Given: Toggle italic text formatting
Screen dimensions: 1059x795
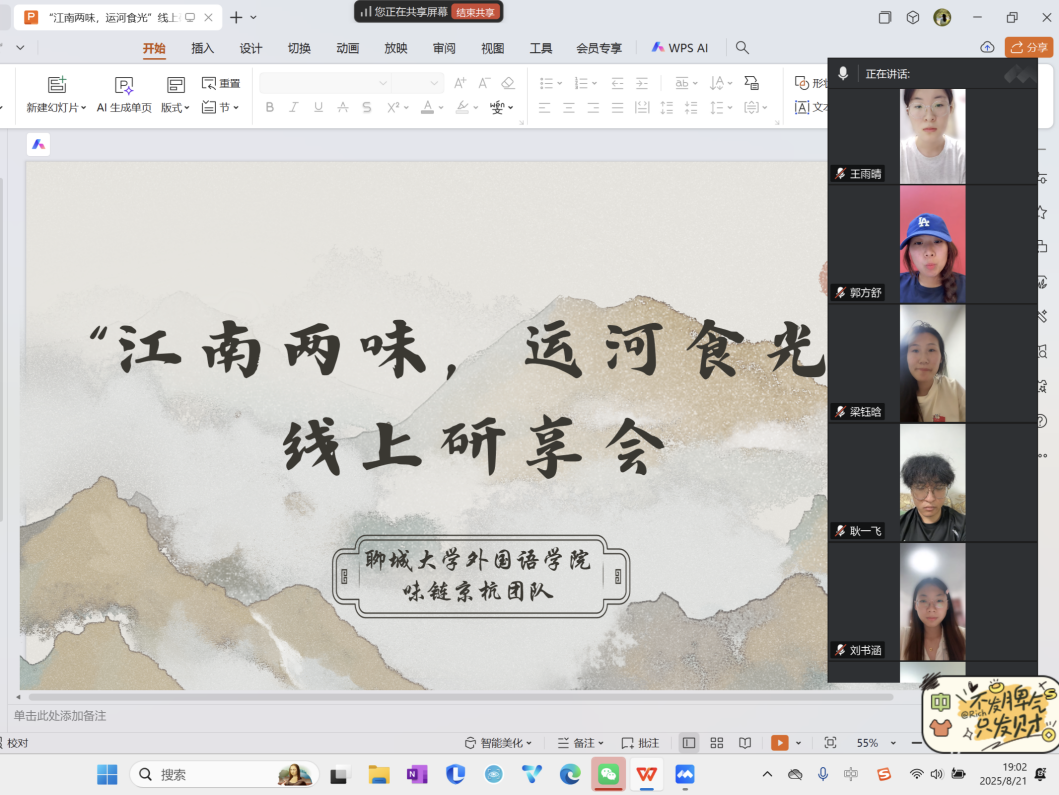Looking at the screenshot, I should coord(294,107).
